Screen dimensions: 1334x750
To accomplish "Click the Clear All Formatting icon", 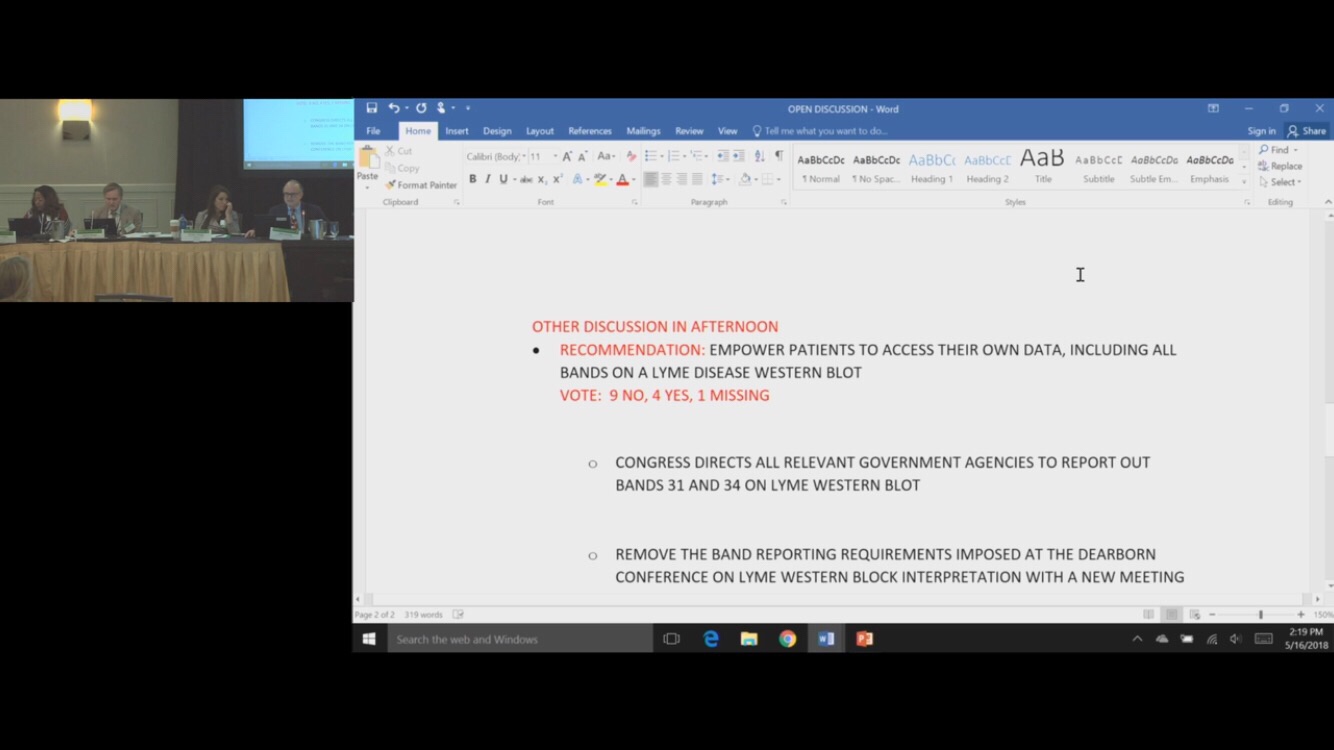I will pos(631,156).
